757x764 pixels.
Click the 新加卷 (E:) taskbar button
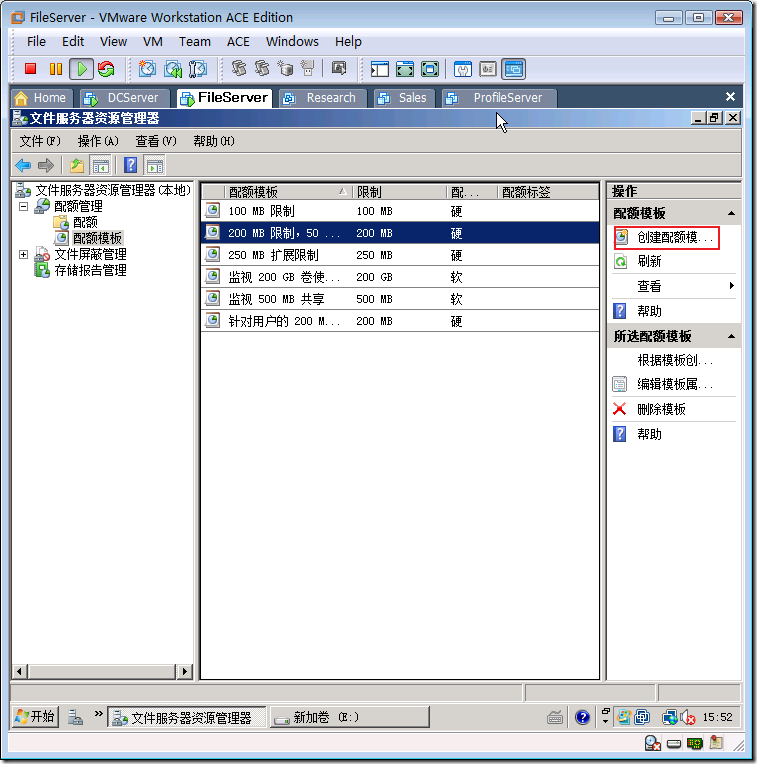click(349, 717)
